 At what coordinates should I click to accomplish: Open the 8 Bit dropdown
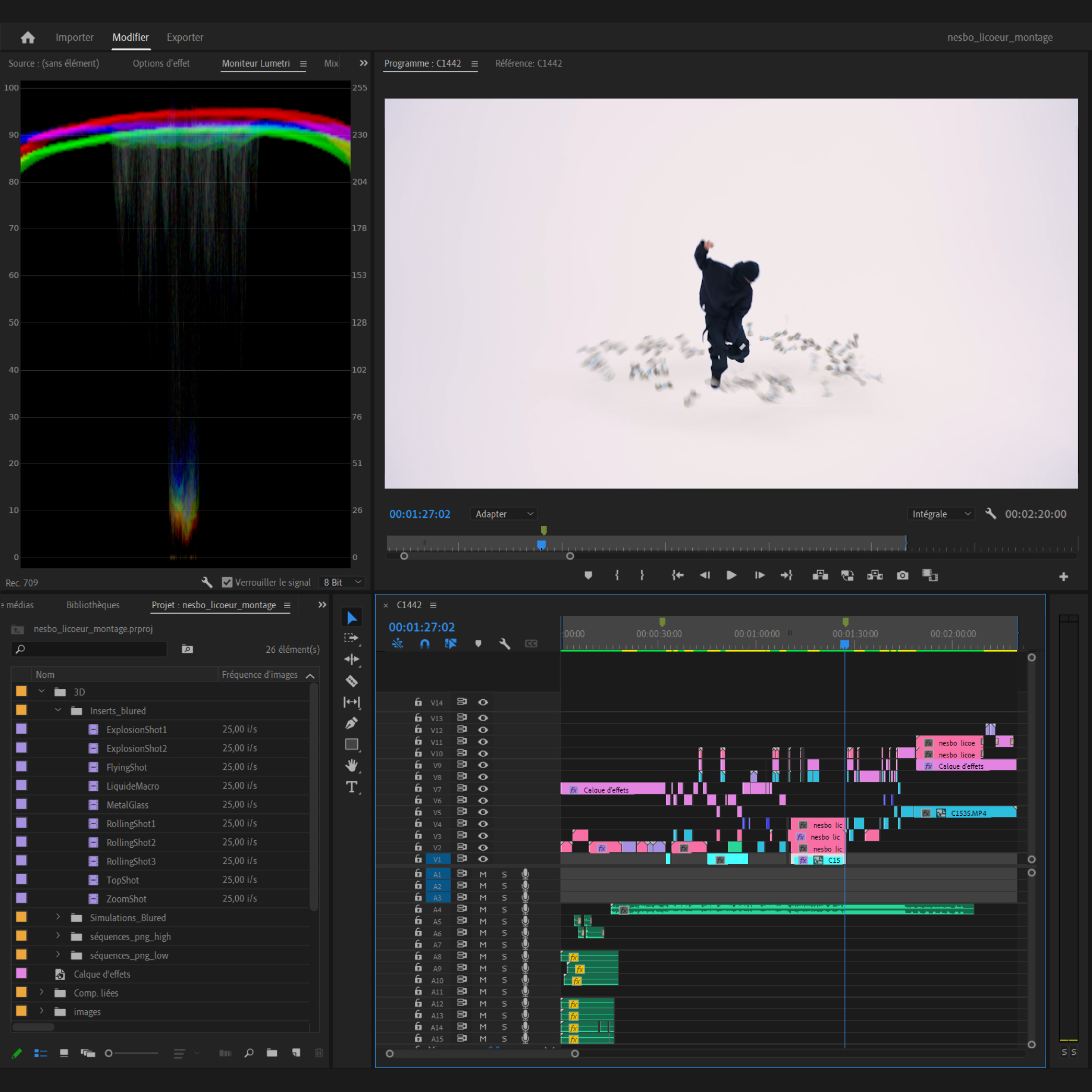(342, 582)
